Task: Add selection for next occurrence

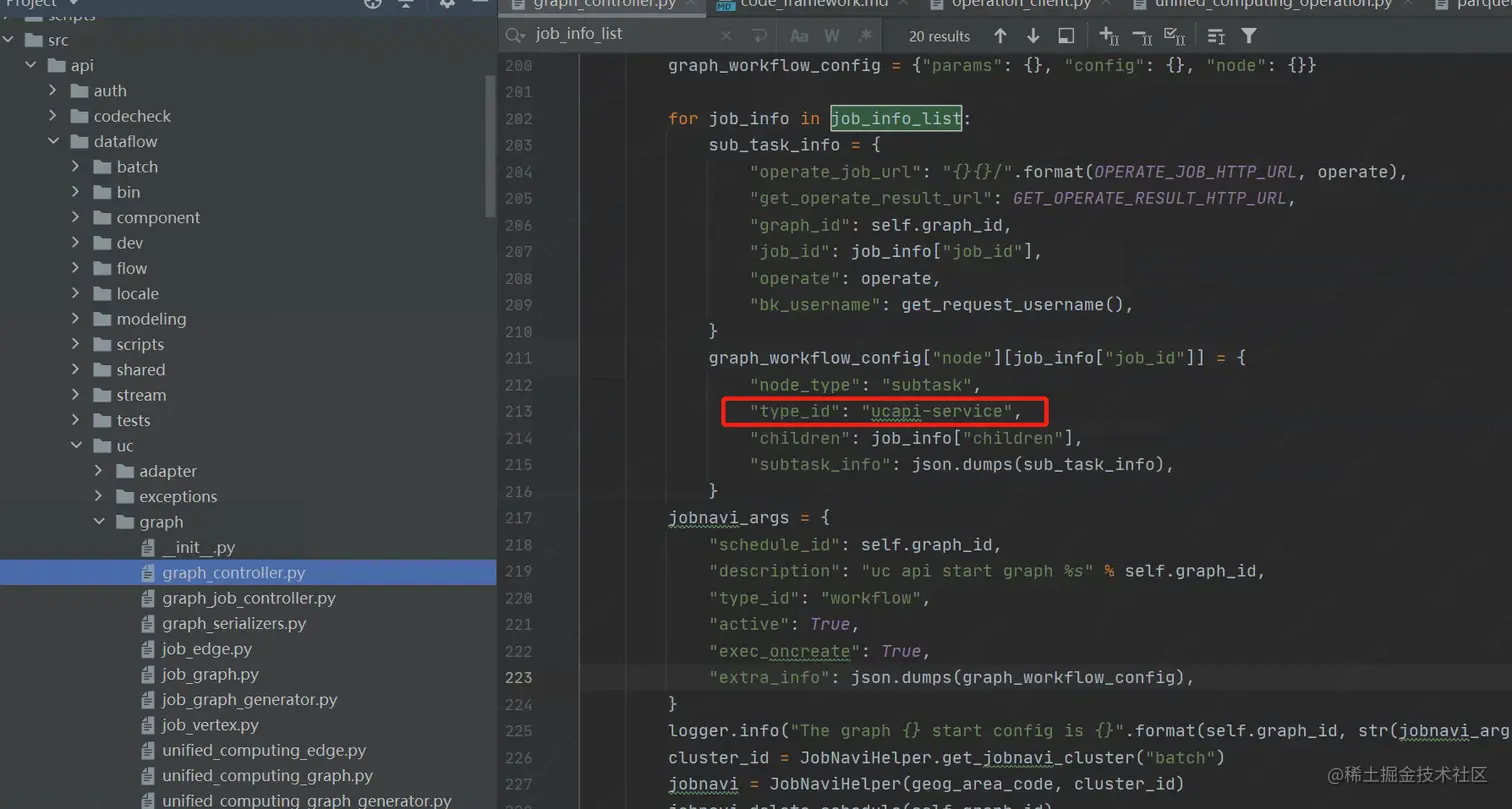Action: (x=1109, y=35)
